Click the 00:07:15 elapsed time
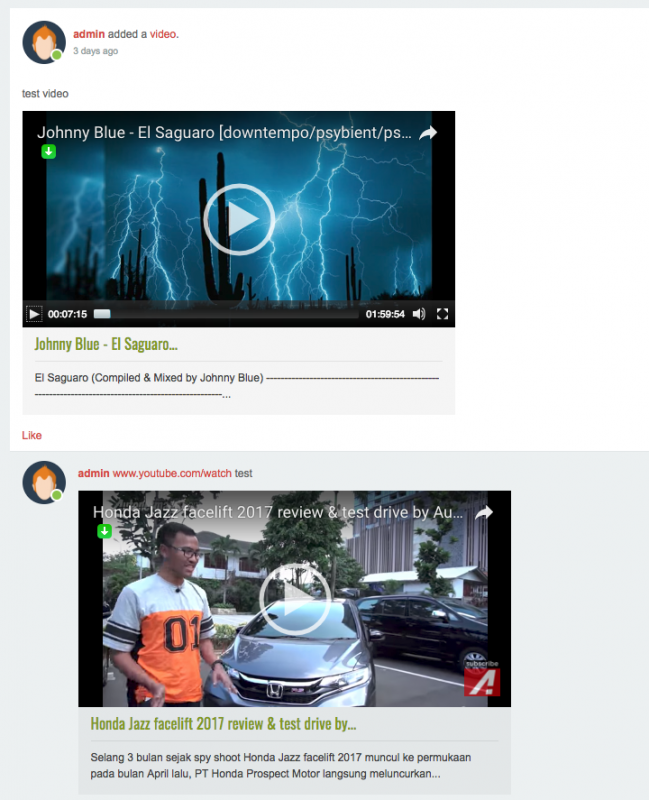 pyautogui.click(x=67, y=314)
